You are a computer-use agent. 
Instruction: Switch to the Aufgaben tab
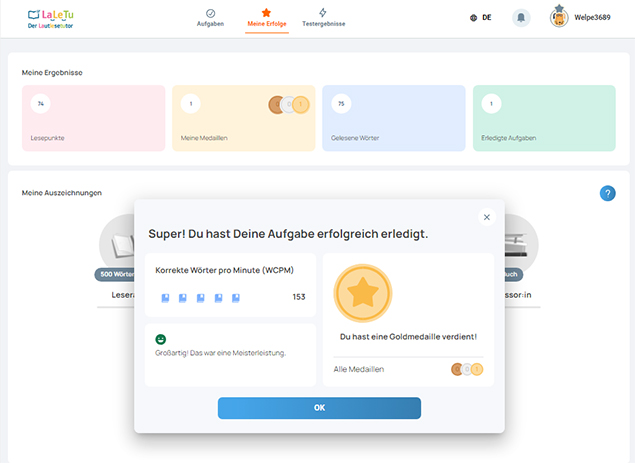[210, 18]
